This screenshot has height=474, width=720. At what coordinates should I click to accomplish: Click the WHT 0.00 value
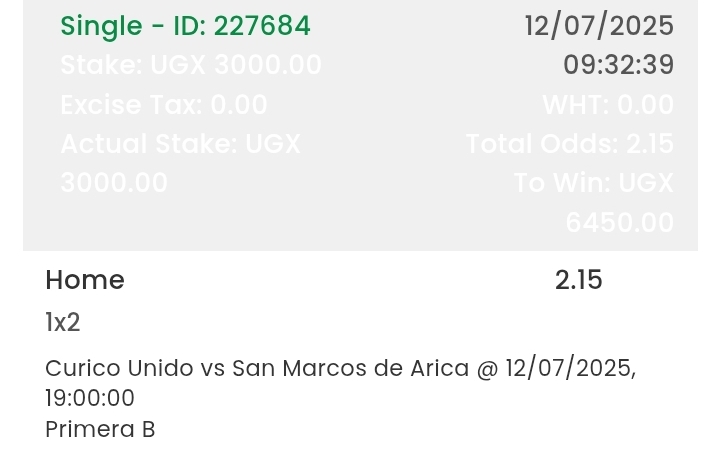click(608, 105)
